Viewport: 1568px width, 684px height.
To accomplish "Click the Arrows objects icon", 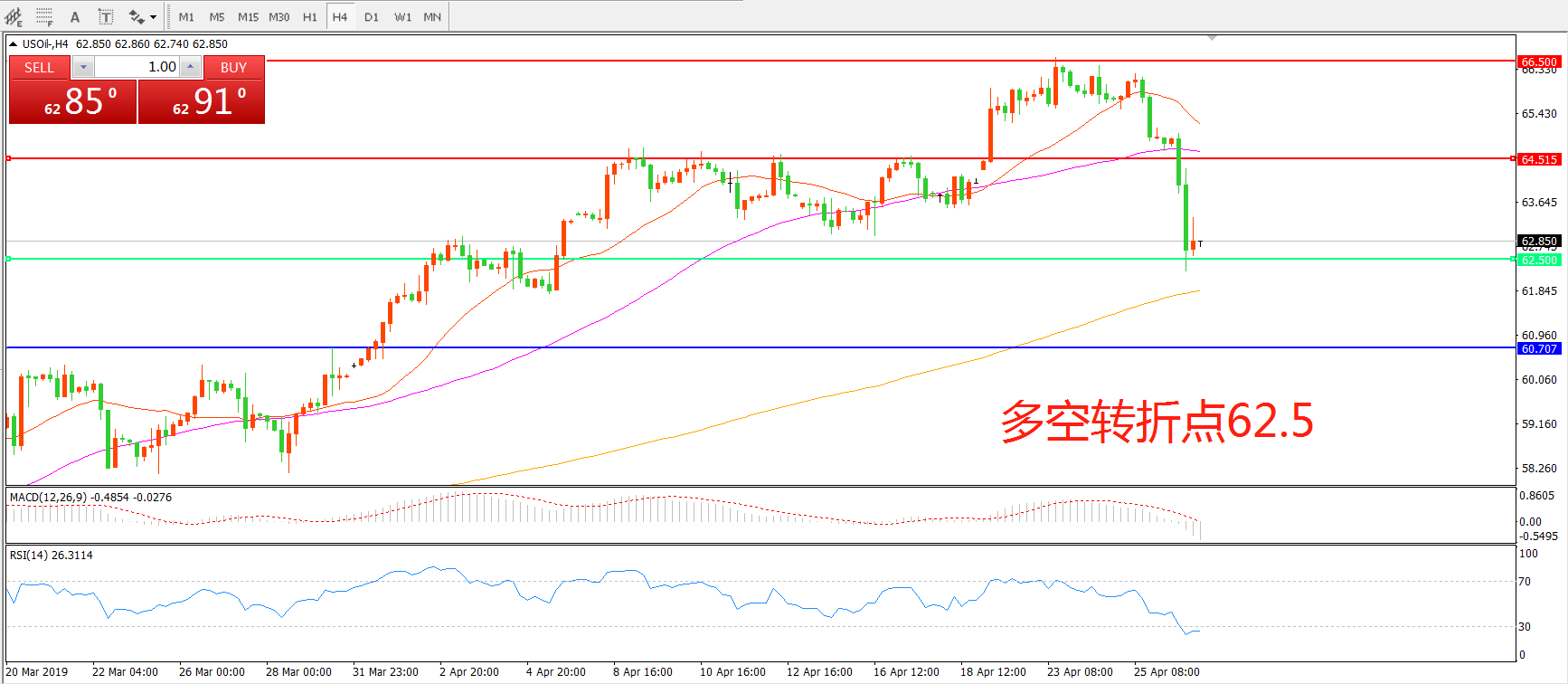I will click(x=137, y=16).
